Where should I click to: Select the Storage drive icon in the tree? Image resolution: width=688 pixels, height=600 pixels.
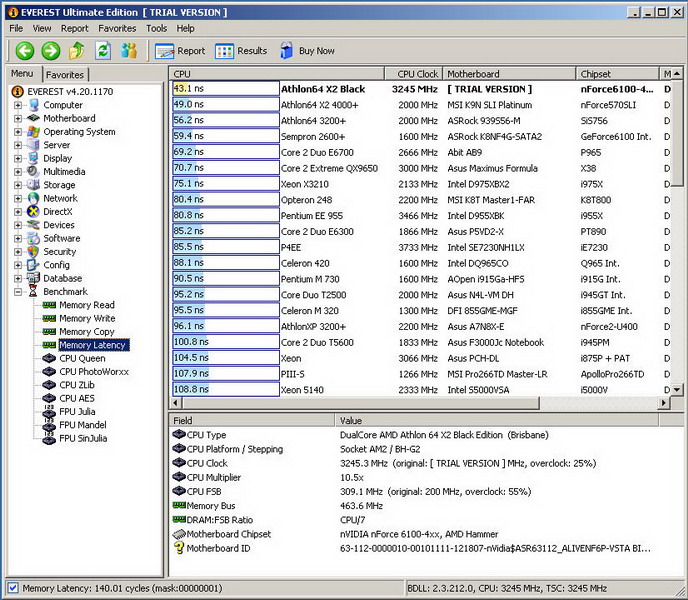pyautogui.click(x=33, y=185)
